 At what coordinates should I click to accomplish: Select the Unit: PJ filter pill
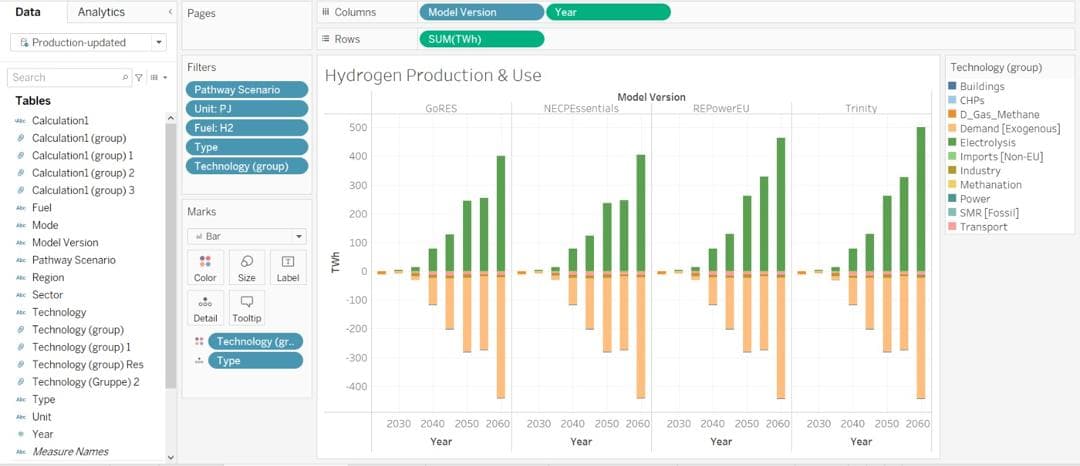point(247,109)
